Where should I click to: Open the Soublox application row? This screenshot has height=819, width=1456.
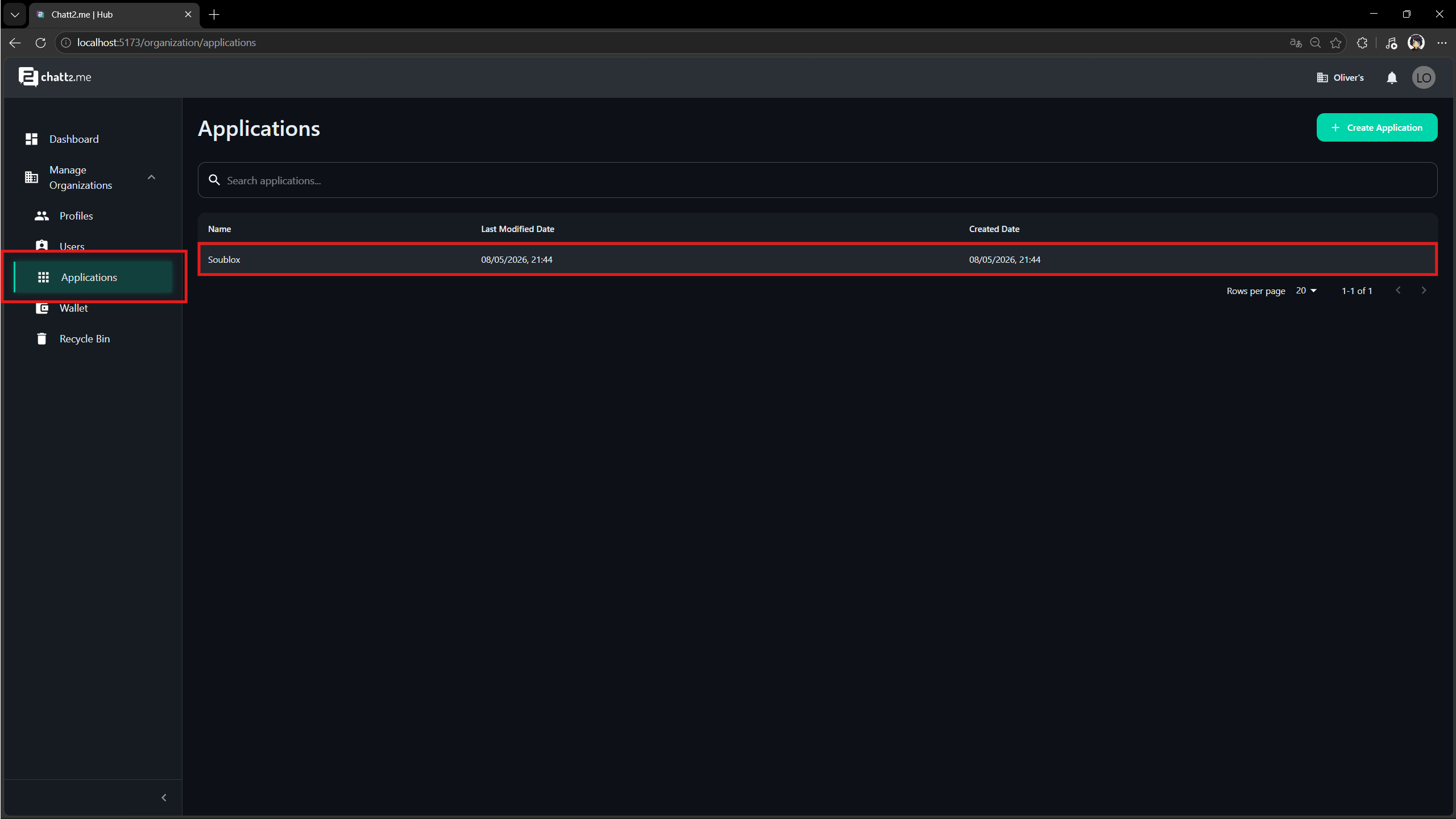click(x=817, y=259)
